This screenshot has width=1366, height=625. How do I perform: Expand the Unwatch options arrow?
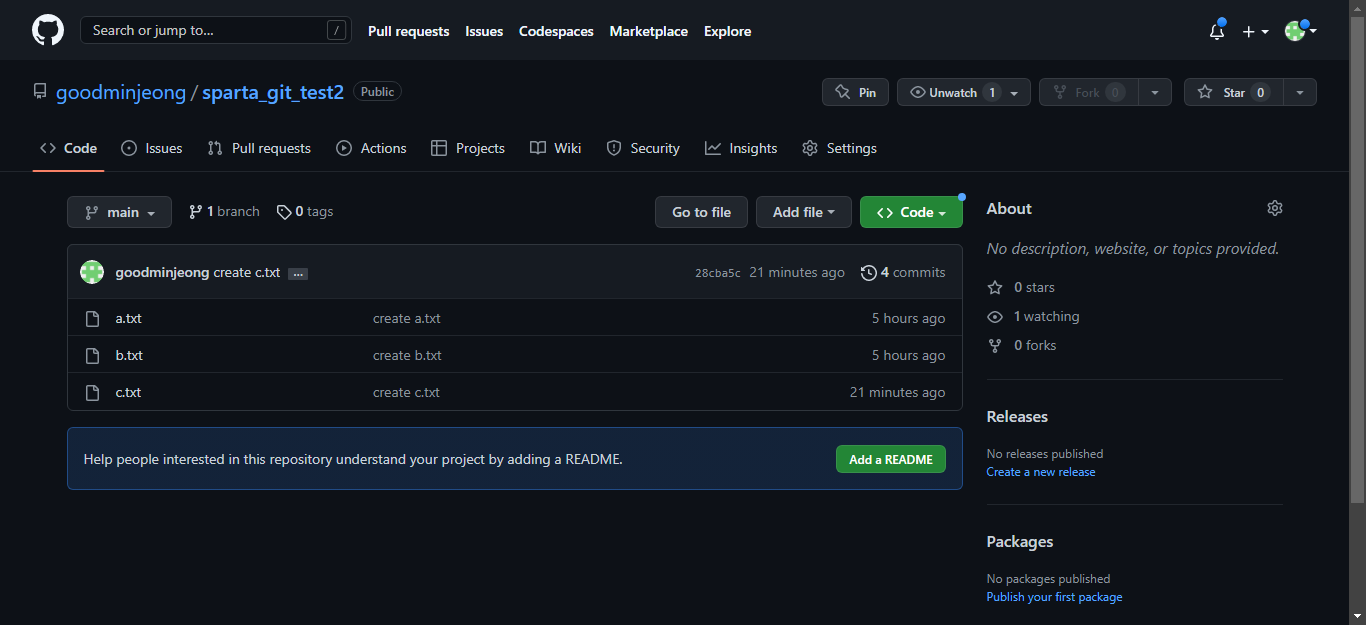pos(1015,92)
